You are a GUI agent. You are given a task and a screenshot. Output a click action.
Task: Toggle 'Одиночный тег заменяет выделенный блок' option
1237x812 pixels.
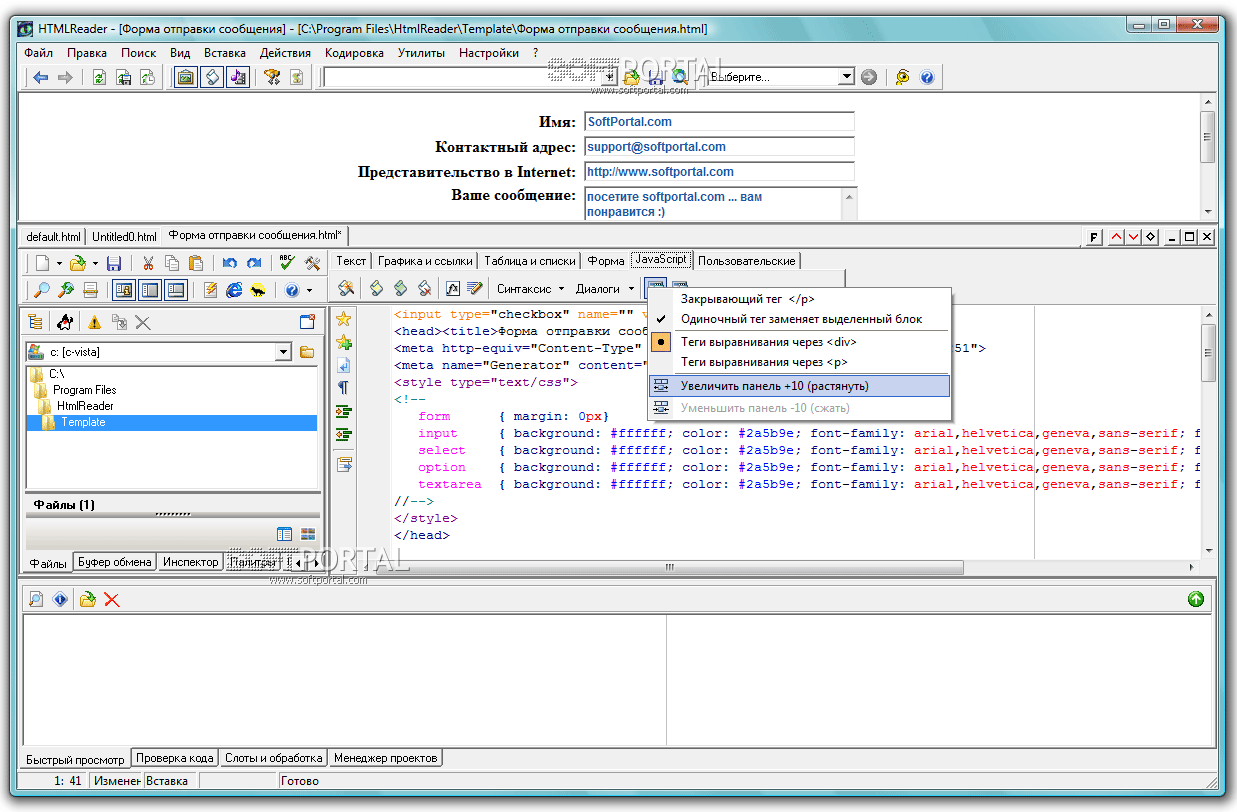801,319
